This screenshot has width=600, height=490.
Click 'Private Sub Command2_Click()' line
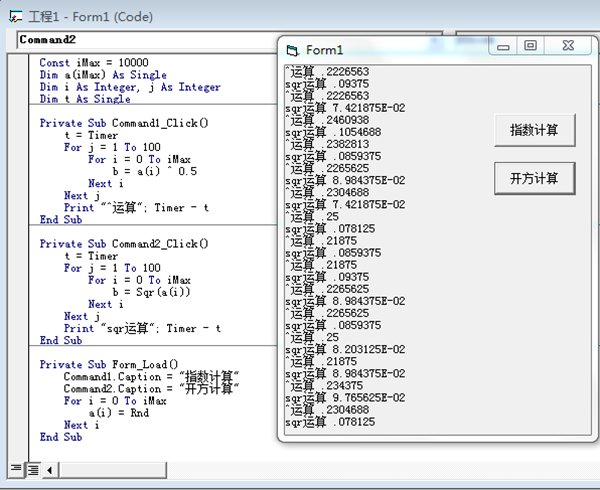click(x=124, y=244)
